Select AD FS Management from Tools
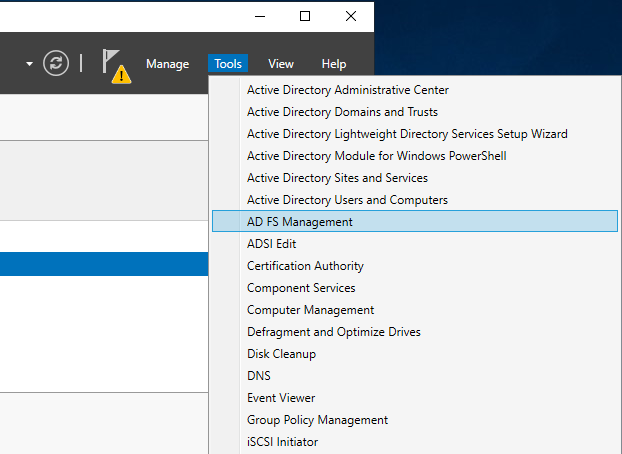622x454 pixels. (x=299, y=222)
